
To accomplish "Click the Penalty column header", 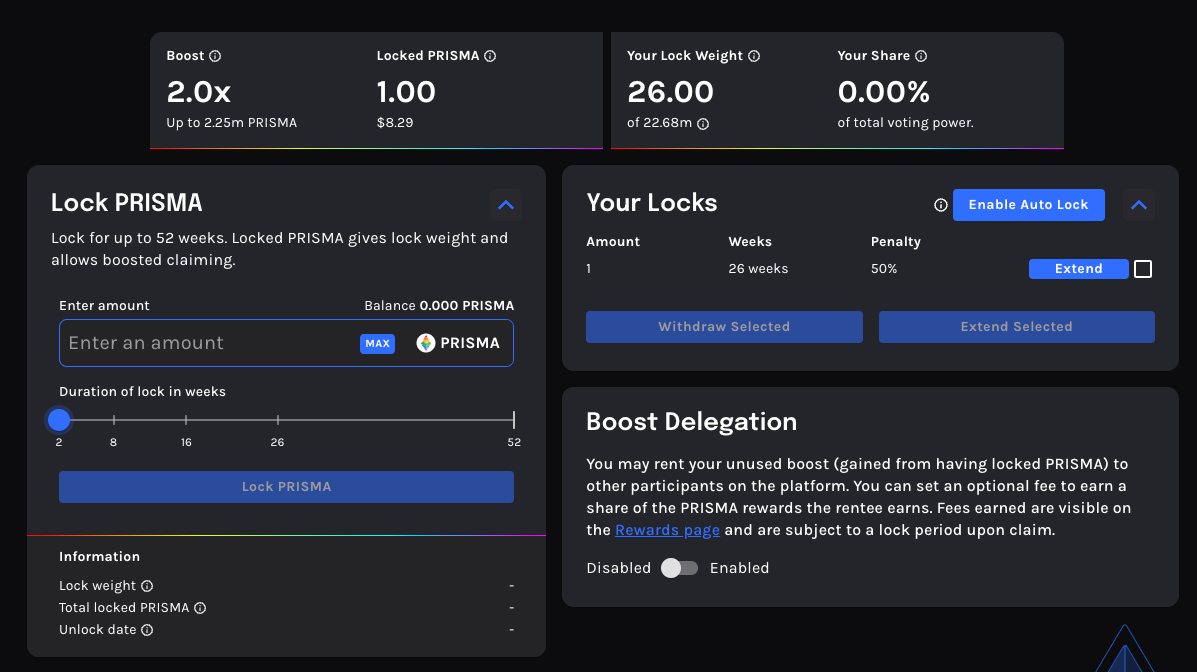I will [x=895, y=241].
